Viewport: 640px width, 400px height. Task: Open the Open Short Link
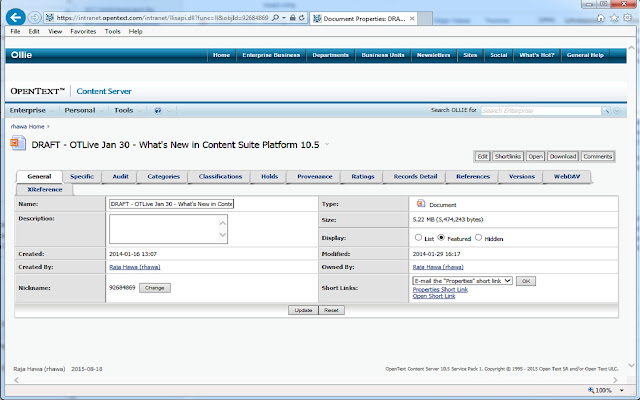pyautogui.click(x=434, y=296)
